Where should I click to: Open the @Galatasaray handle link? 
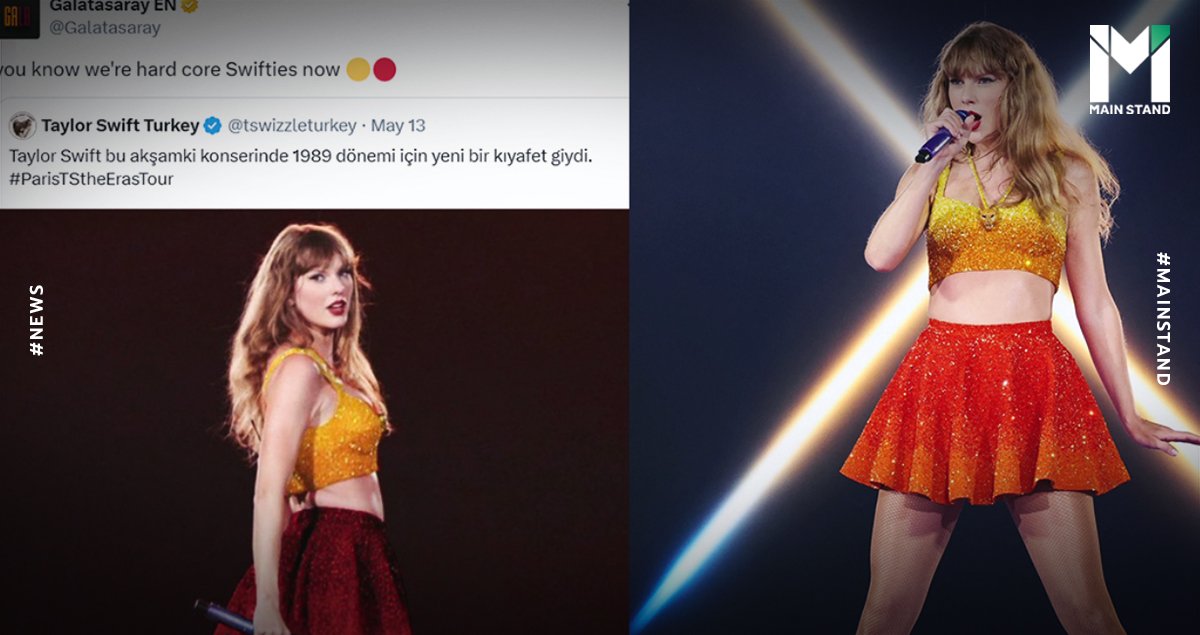tap(105, 28)
